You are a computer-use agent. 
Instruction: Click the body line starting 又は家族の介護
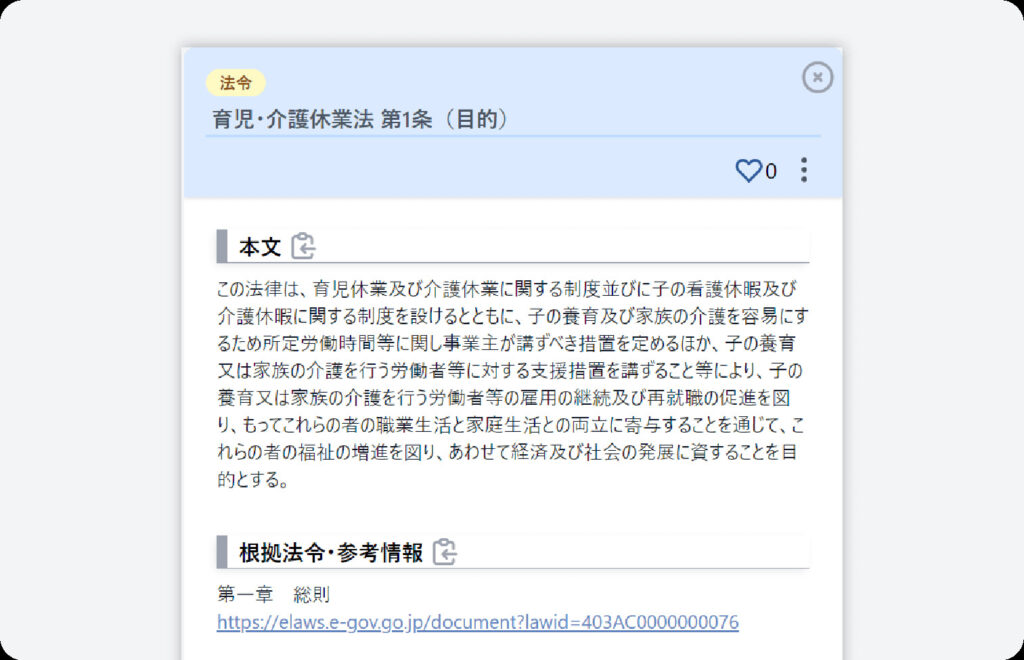click(x=509, y=370)
